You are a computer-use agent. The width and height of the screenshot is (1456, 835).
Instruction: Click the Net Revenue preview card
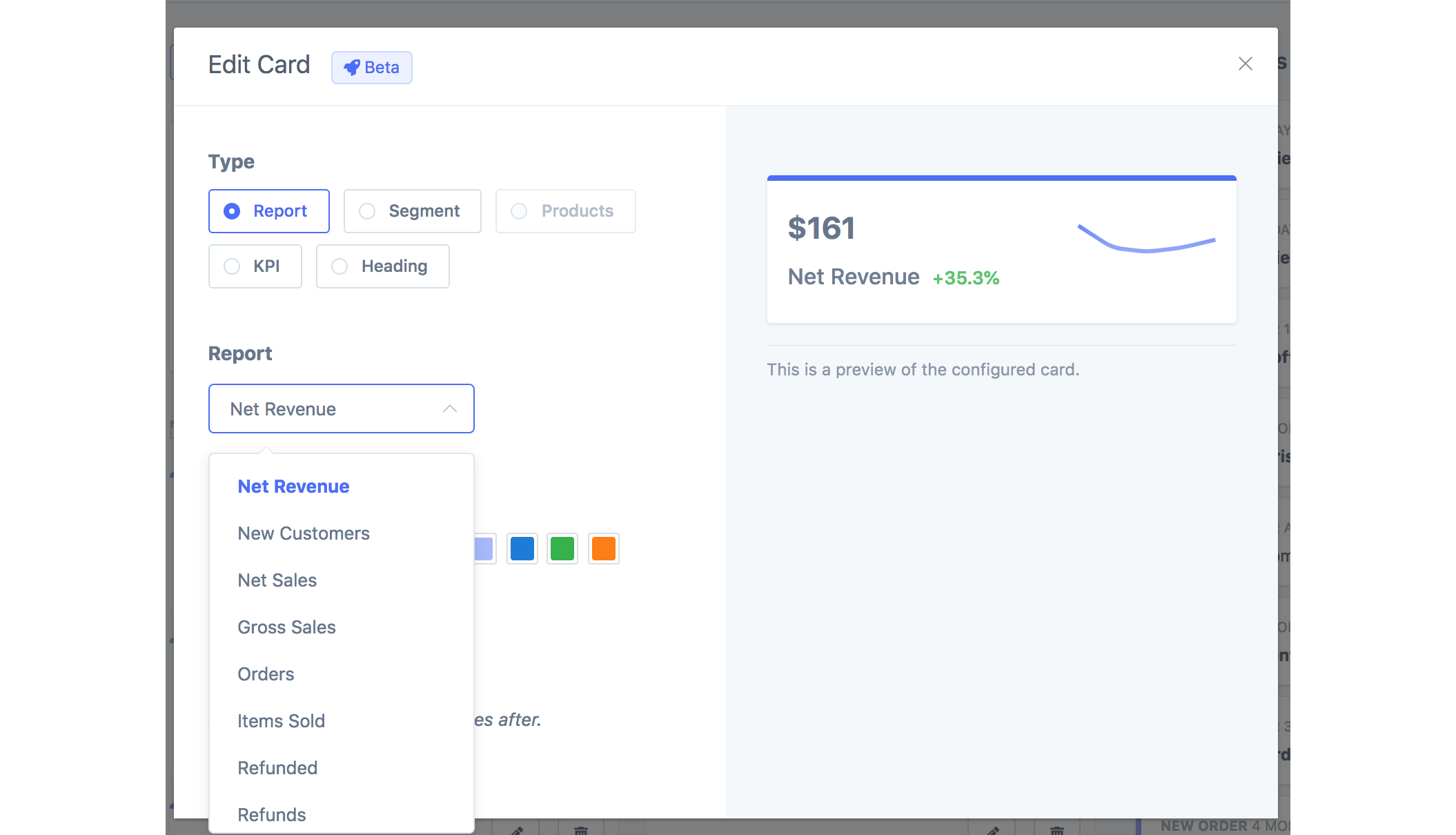1001,250
